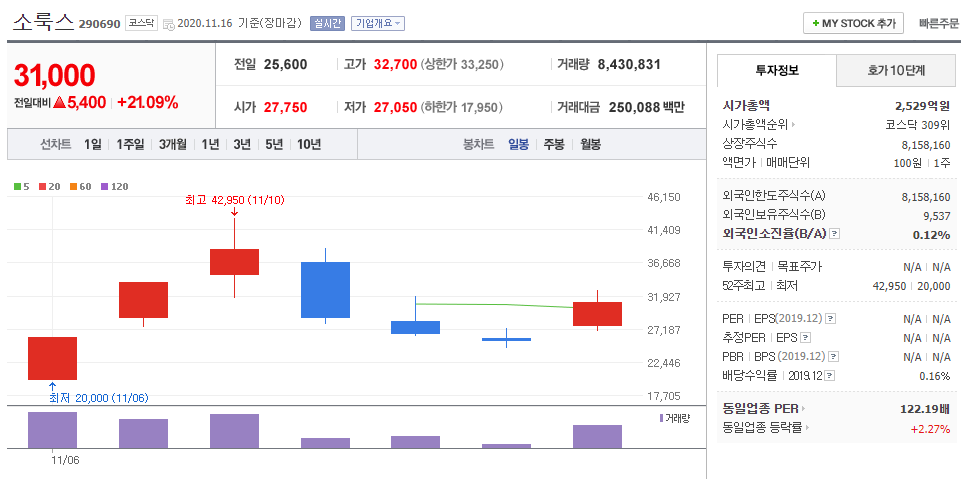The image size is (961, 479).
Task: Click the 투자의견 label
Action: 745,266
